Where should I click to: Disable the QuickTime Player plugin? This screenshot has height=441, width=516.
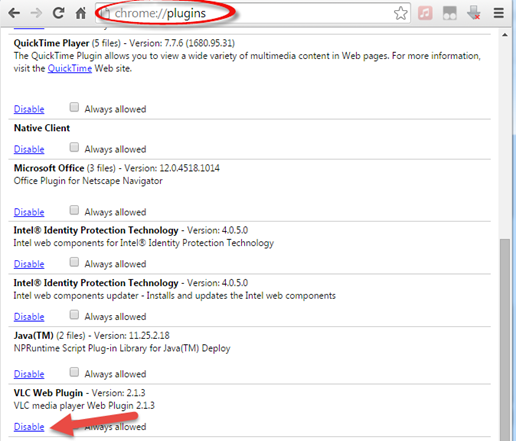[x=29, y=109]
